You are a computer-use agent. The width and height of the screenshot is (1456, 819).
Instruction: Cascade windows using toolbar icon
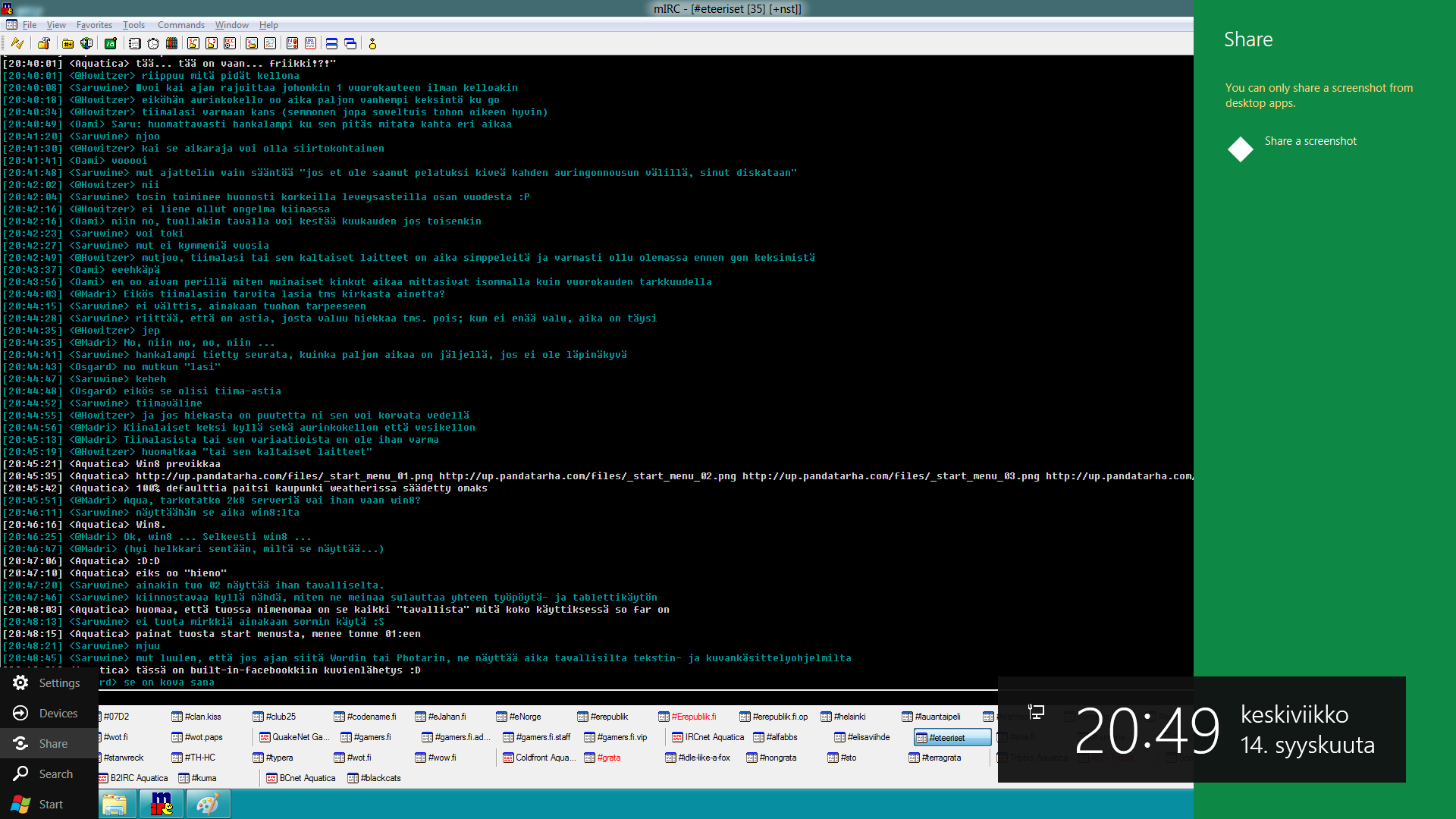[350, 43]
